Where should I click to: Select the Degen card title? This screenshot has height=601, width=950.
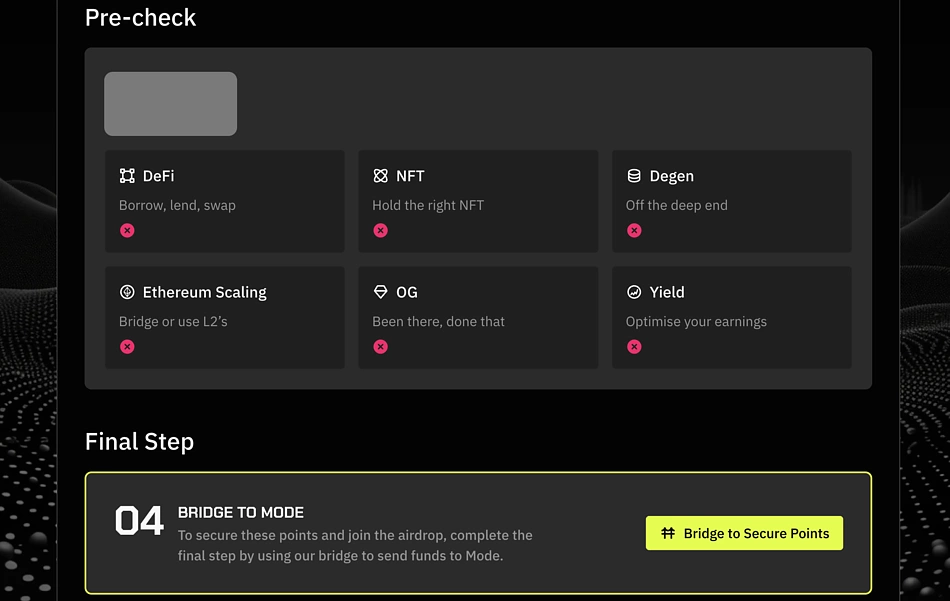[672, 176]
